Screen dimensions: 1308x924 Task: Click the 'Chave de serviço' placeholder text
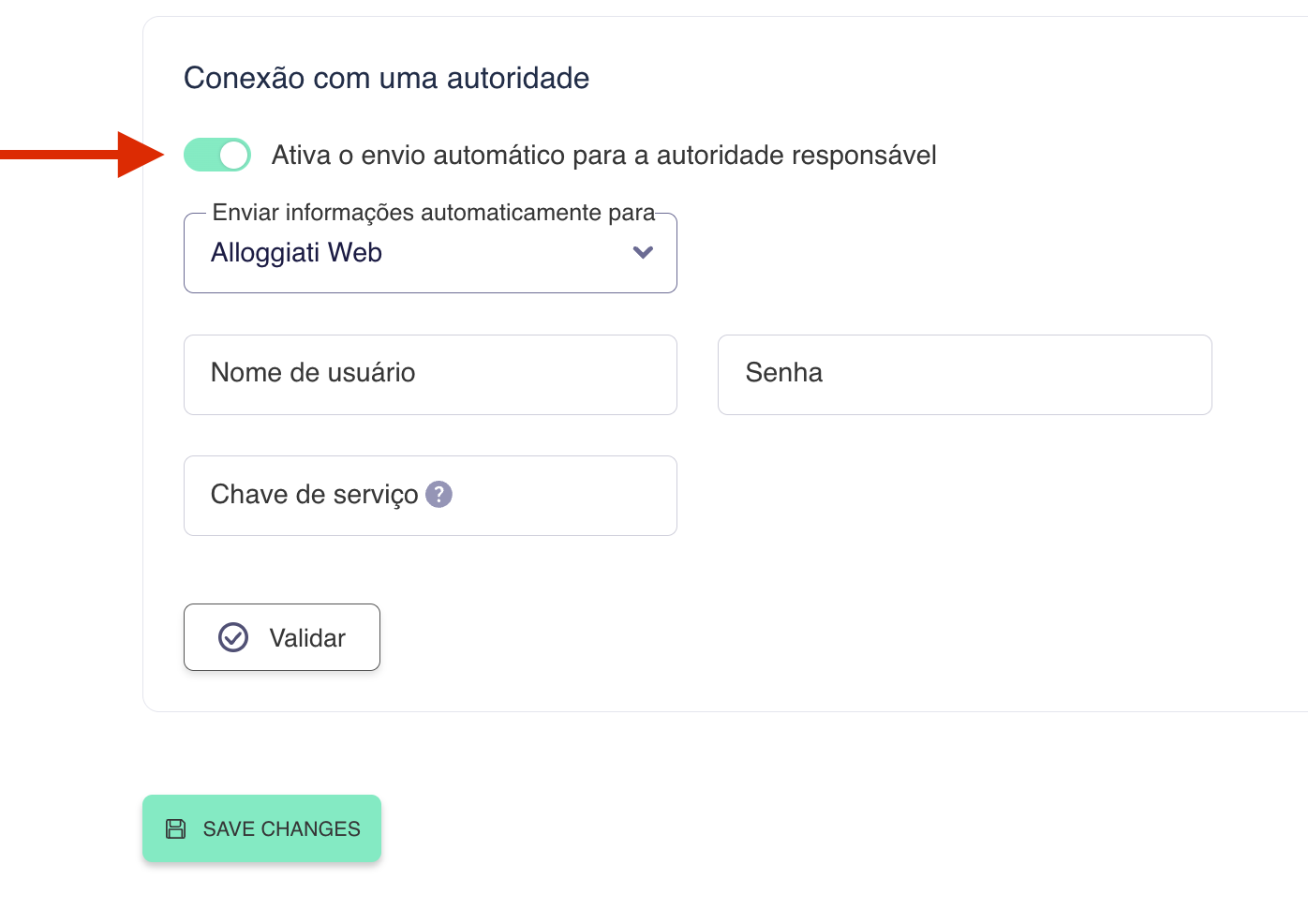pyautogui.click(x=314, y=494)
